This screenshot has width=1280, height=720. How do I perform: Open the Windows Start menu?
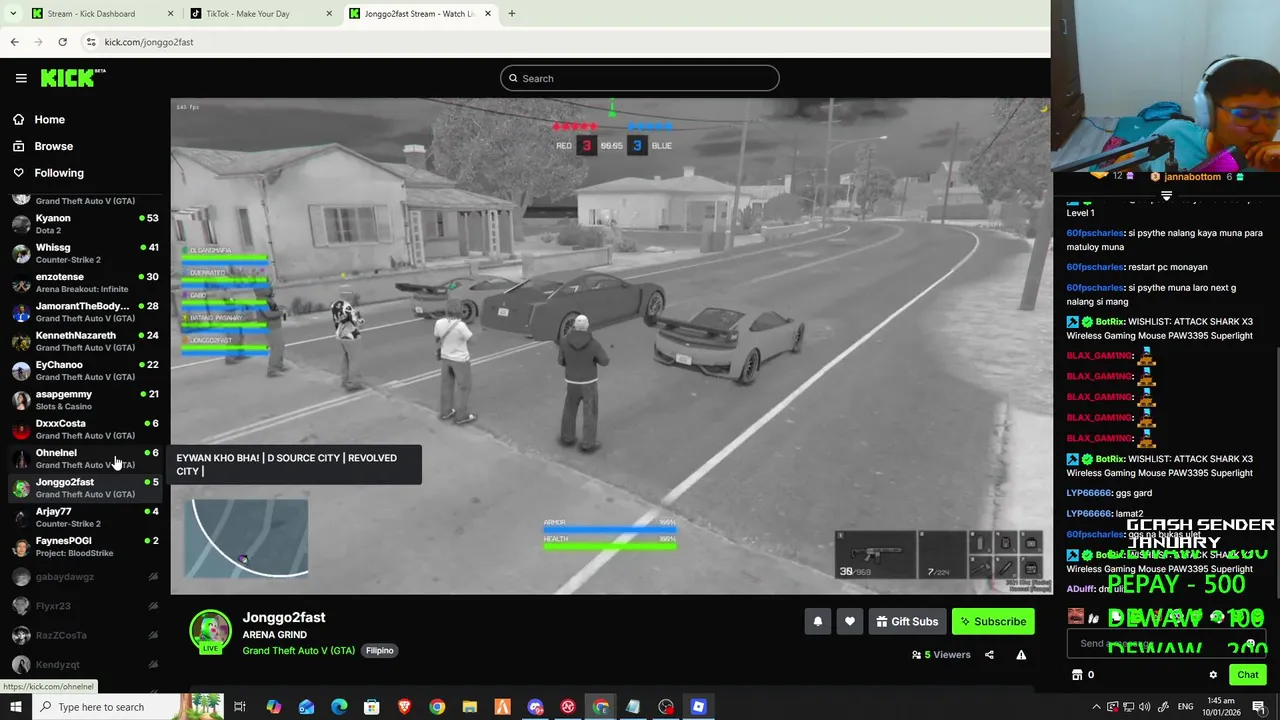15,707
